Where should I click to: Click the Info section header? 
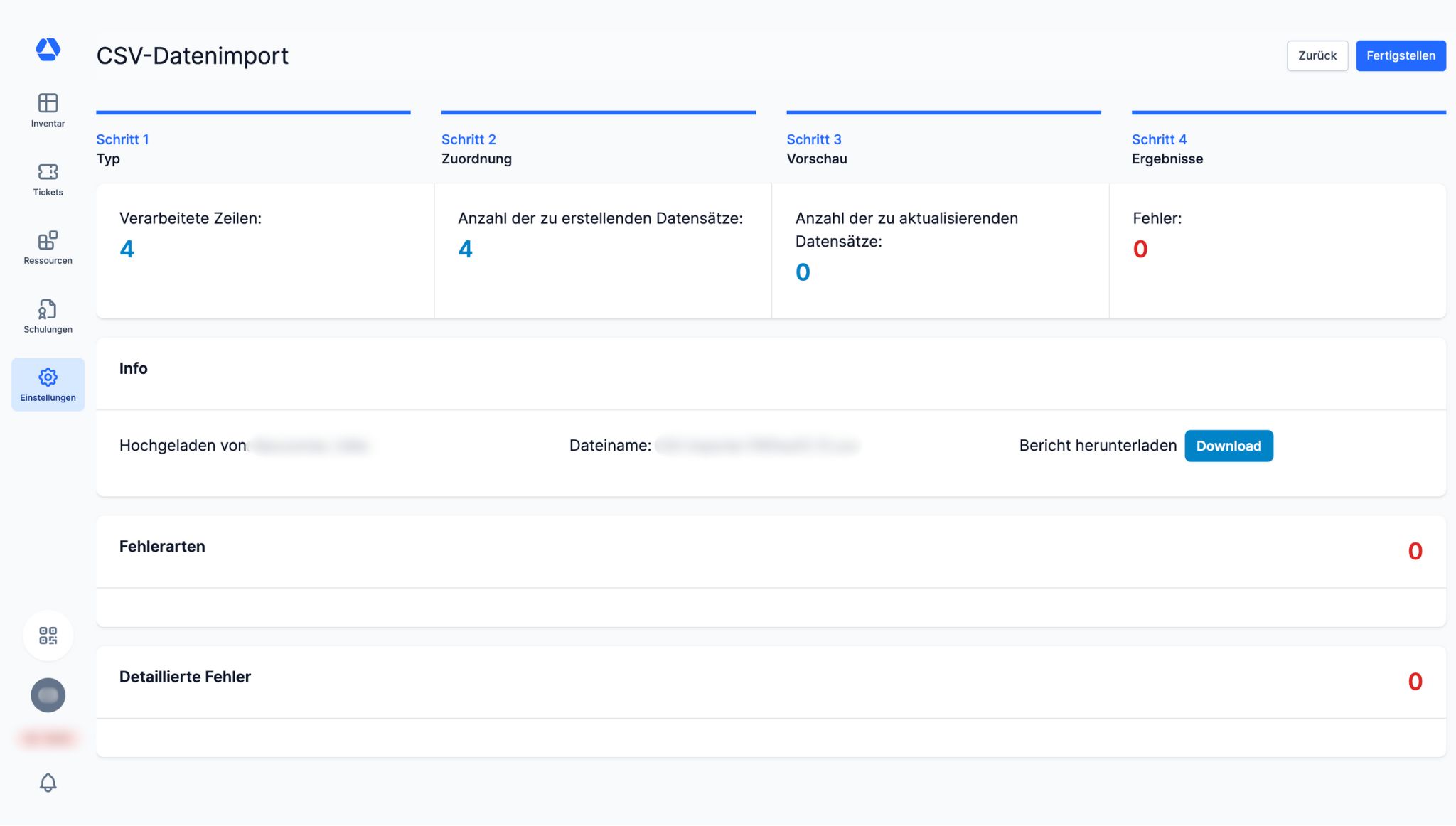(133, 368)
